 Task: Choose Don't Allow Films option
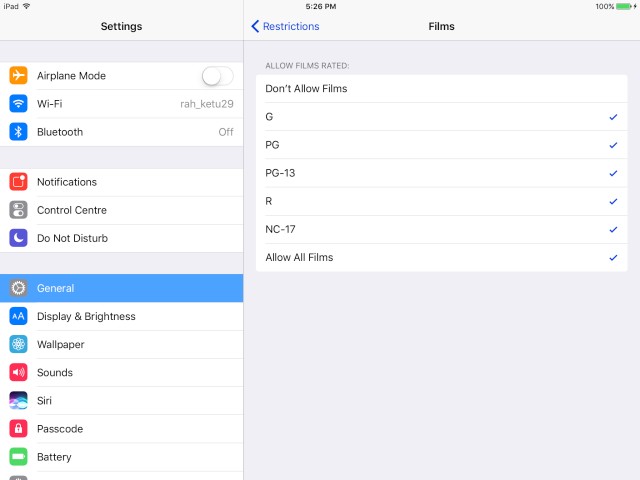(442, 89)
